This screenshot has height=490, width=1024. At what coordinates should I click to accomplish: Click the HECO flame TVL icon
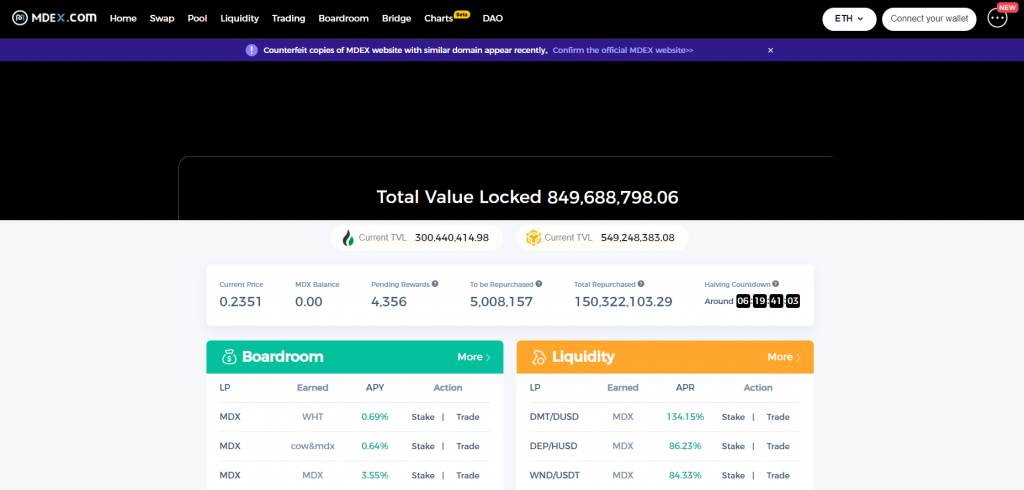(x=348, y=238)
